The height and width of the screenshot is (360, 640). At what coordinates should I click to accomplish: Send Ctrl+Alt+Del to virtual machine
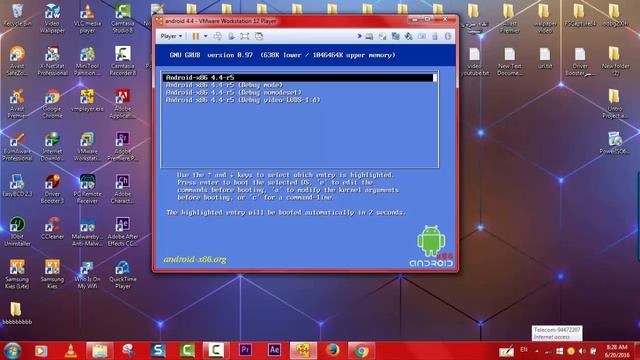[218, 36]
